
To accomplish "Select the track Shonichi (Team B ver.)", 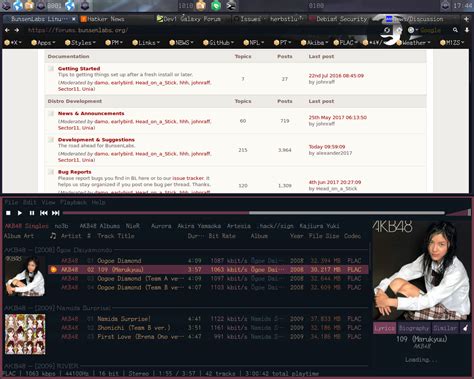I will click(x=208, y=328).
